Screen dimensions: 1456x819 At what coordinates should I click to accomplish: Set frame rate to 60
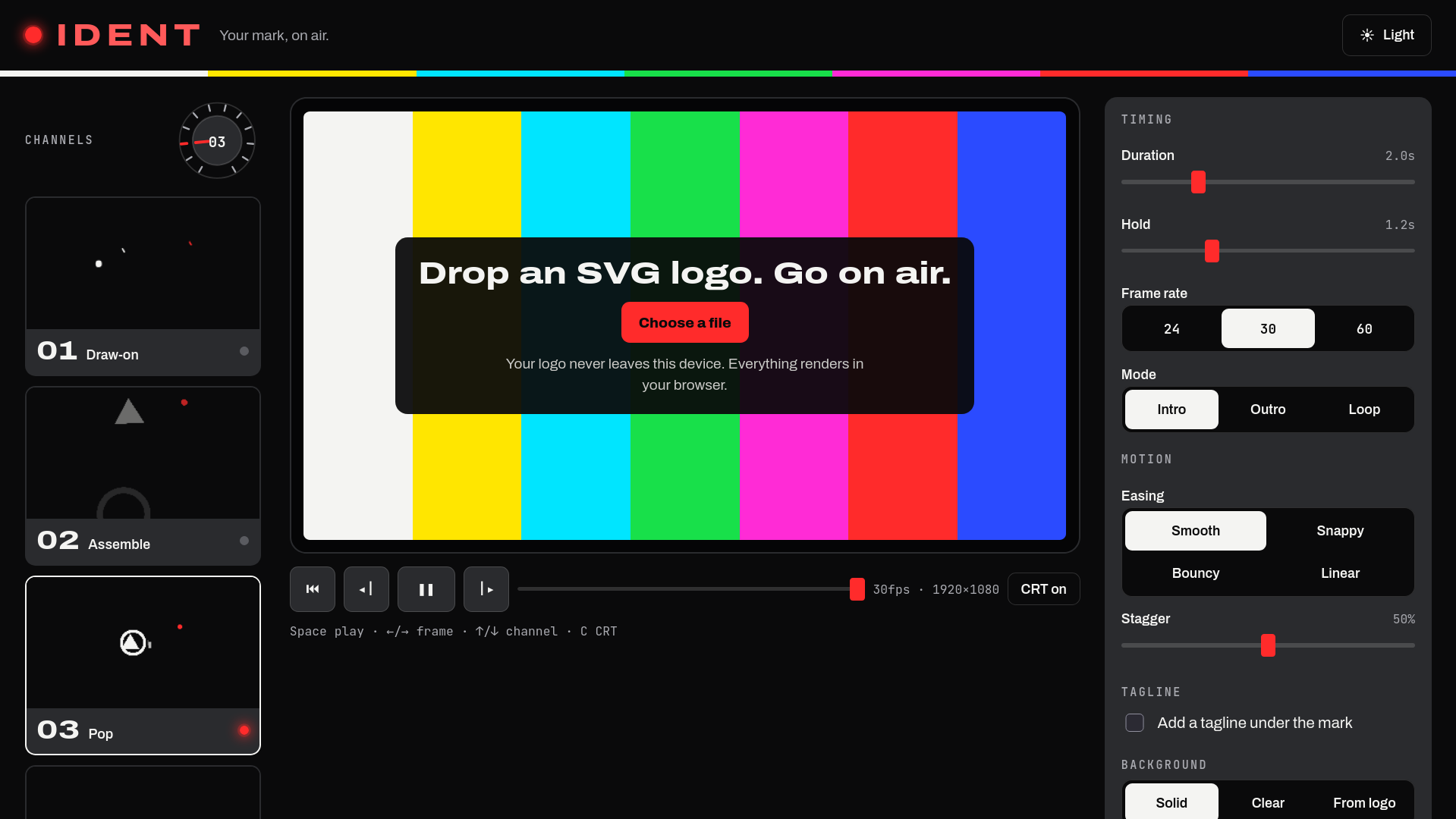click(1364, 328)
